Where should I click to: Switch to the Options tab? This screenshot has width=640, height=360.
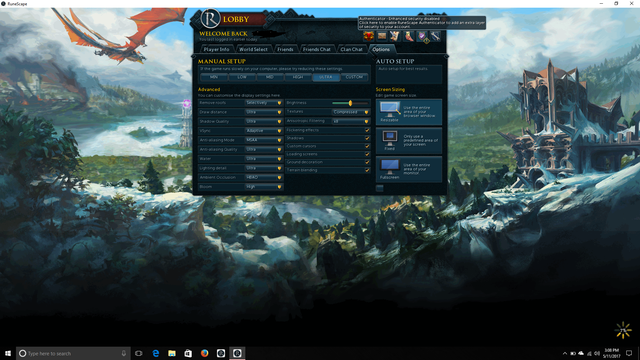(x=381, y=49)
